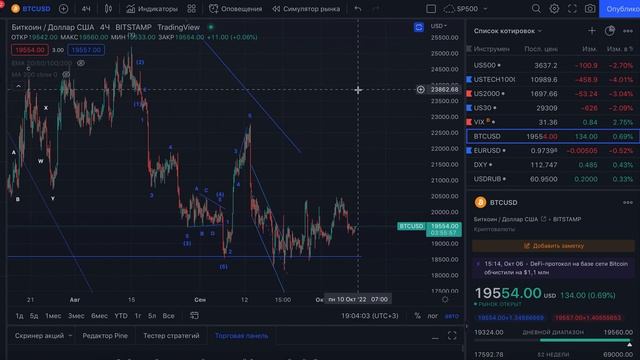
Task: Select USTECH100 row in the watchlist
Action: (x=553, y=80)
